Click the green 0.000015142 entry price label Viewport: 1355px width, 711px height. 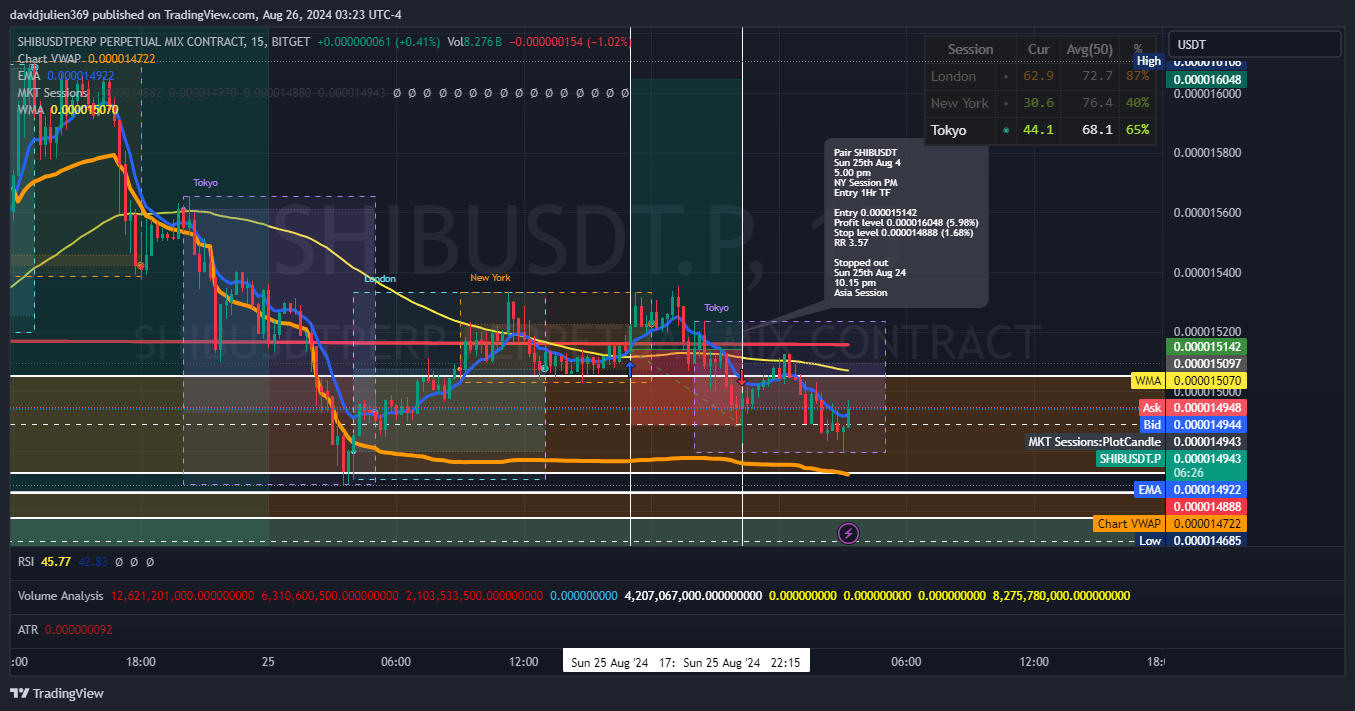click(x=1207, y=346)
